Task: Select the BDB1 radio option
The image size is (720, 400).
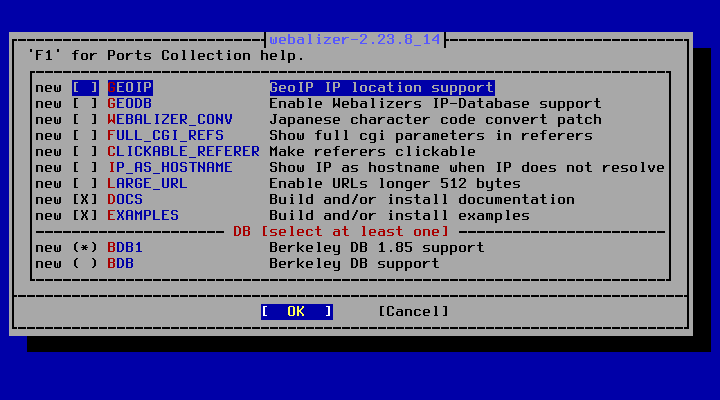Action: click(85, 248)
